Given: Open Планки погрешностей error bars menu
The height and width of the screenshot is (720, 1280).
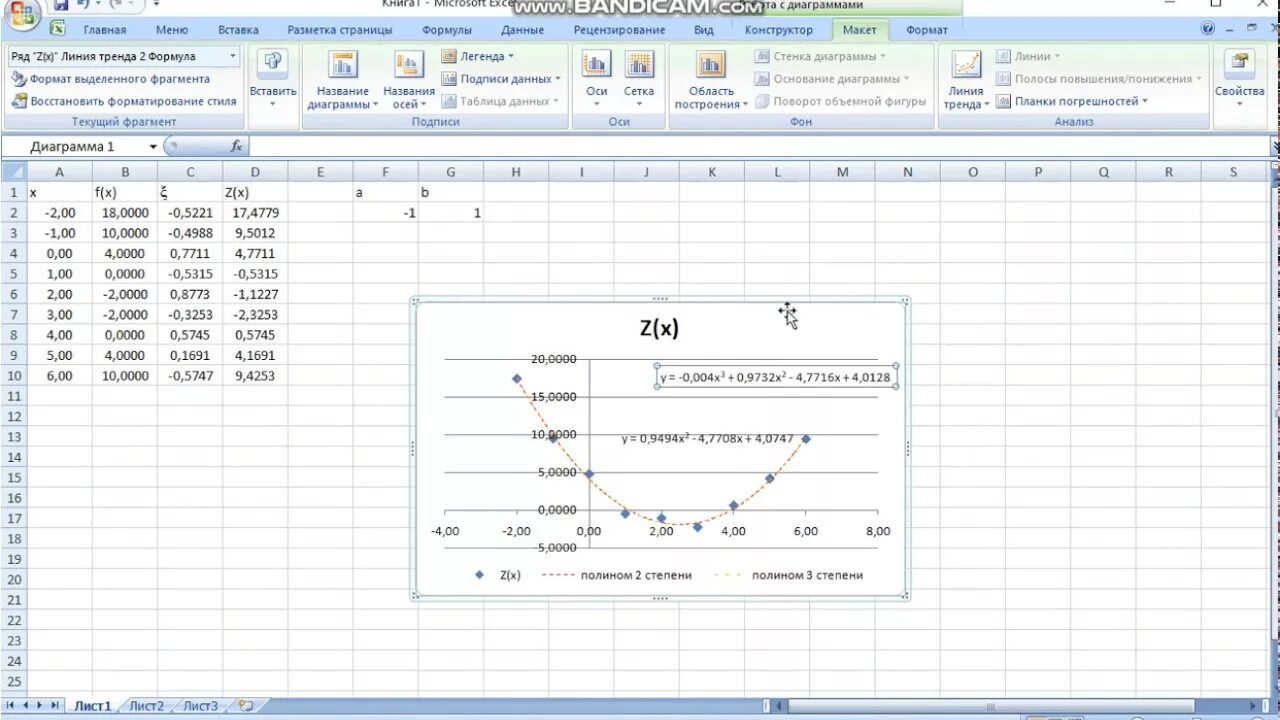Looking at the screenshot, I should click(x=1072, y=101).
